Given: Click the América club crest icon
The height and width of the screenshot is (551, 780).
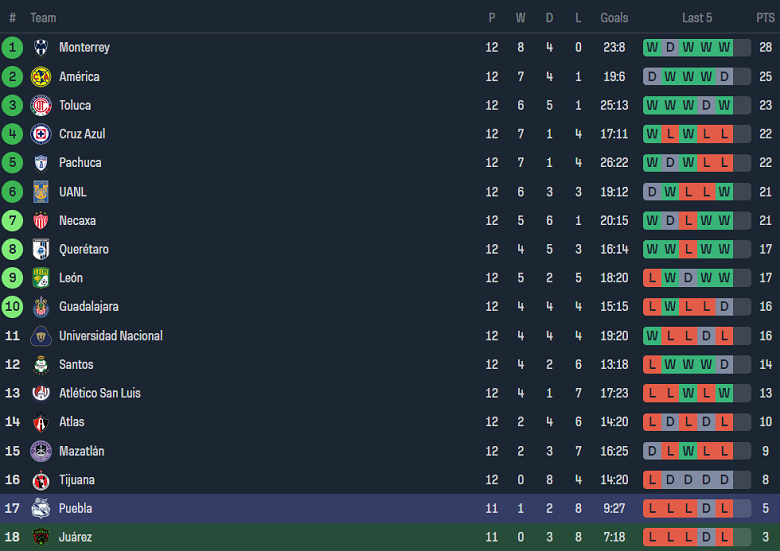Looking at the screenshot, I should coord(41,77).
